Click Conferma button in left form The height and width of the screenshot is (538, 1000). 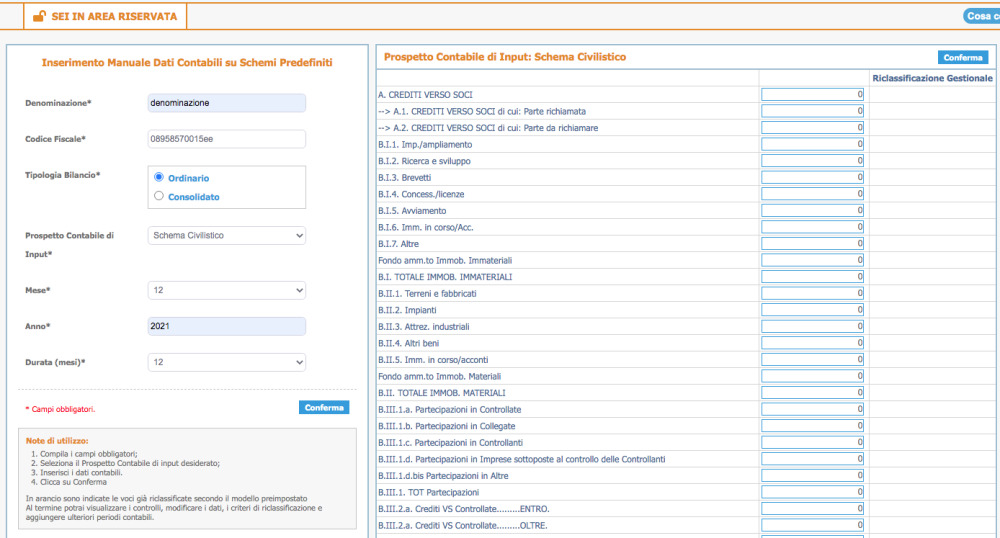(x=324, y=407)
